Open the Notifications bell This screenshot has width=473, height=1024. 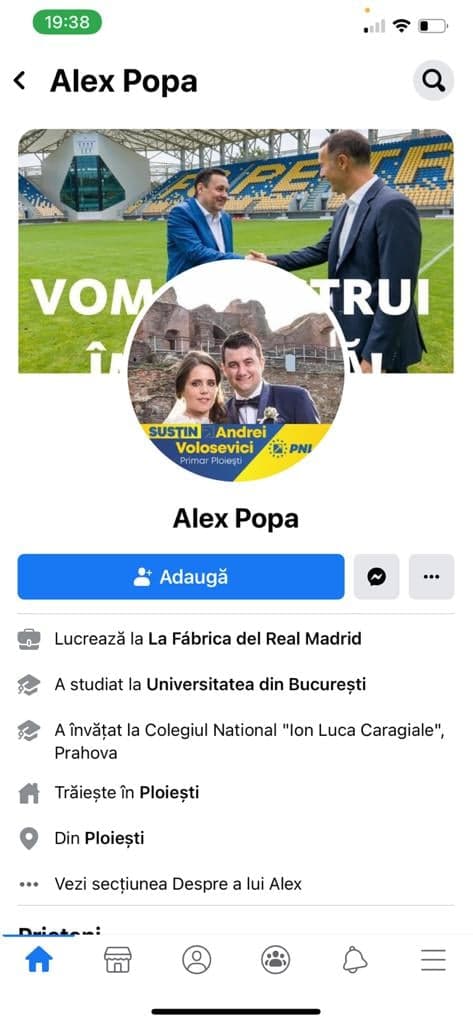tap(355, 960)
